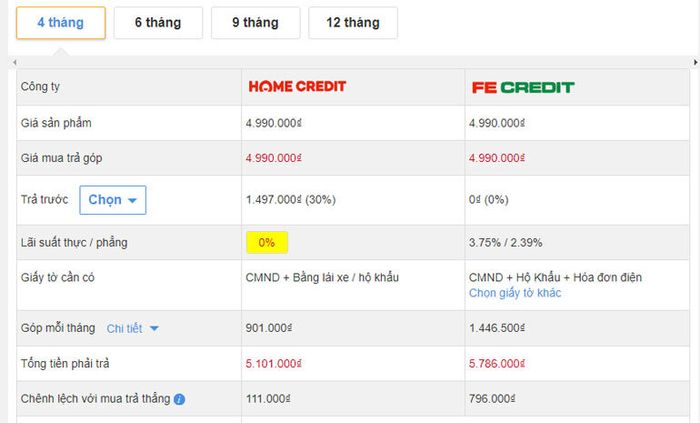700x423 pixels.
Task: Open the 9 tháng installment tab
Action: pyautogui.click(x=255, y=23)
